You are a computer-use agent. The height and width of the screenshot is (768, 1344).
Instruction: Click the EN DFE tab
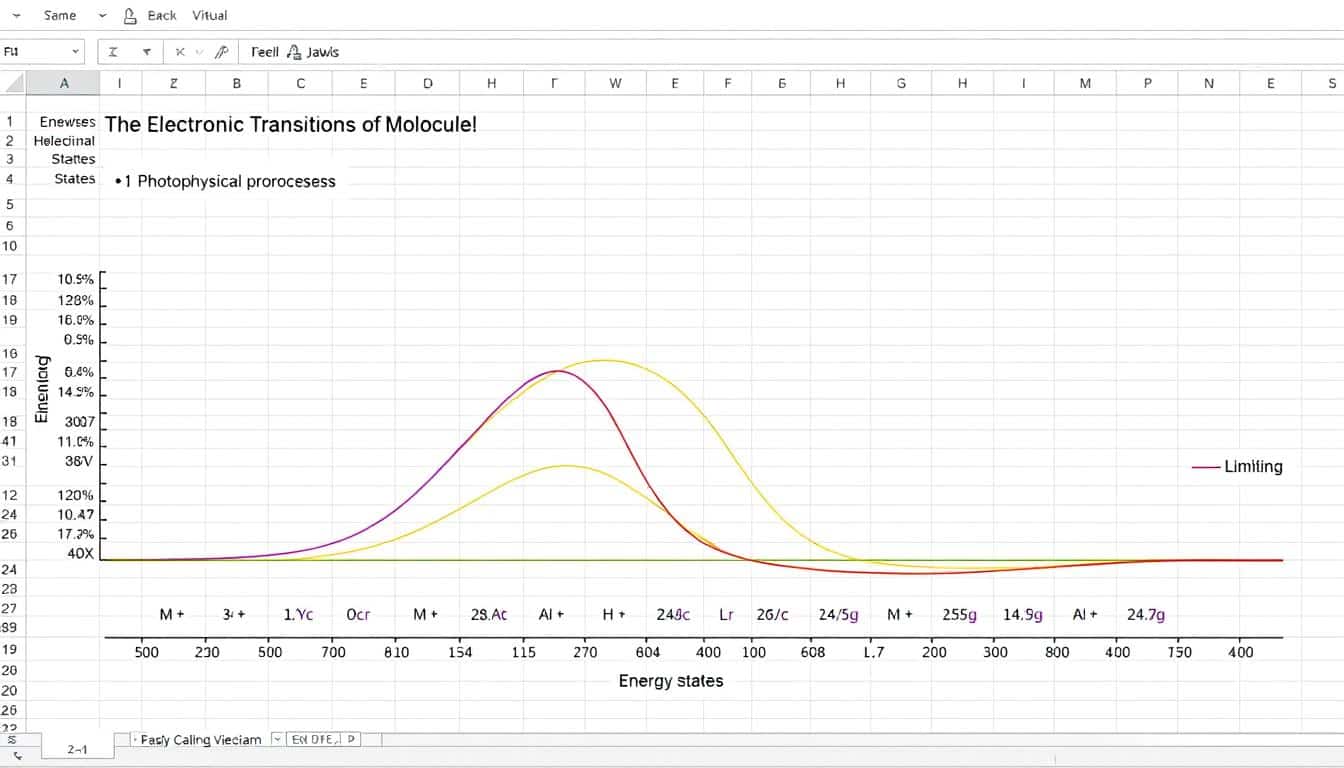pyautogui.click(x=314, y=740)
